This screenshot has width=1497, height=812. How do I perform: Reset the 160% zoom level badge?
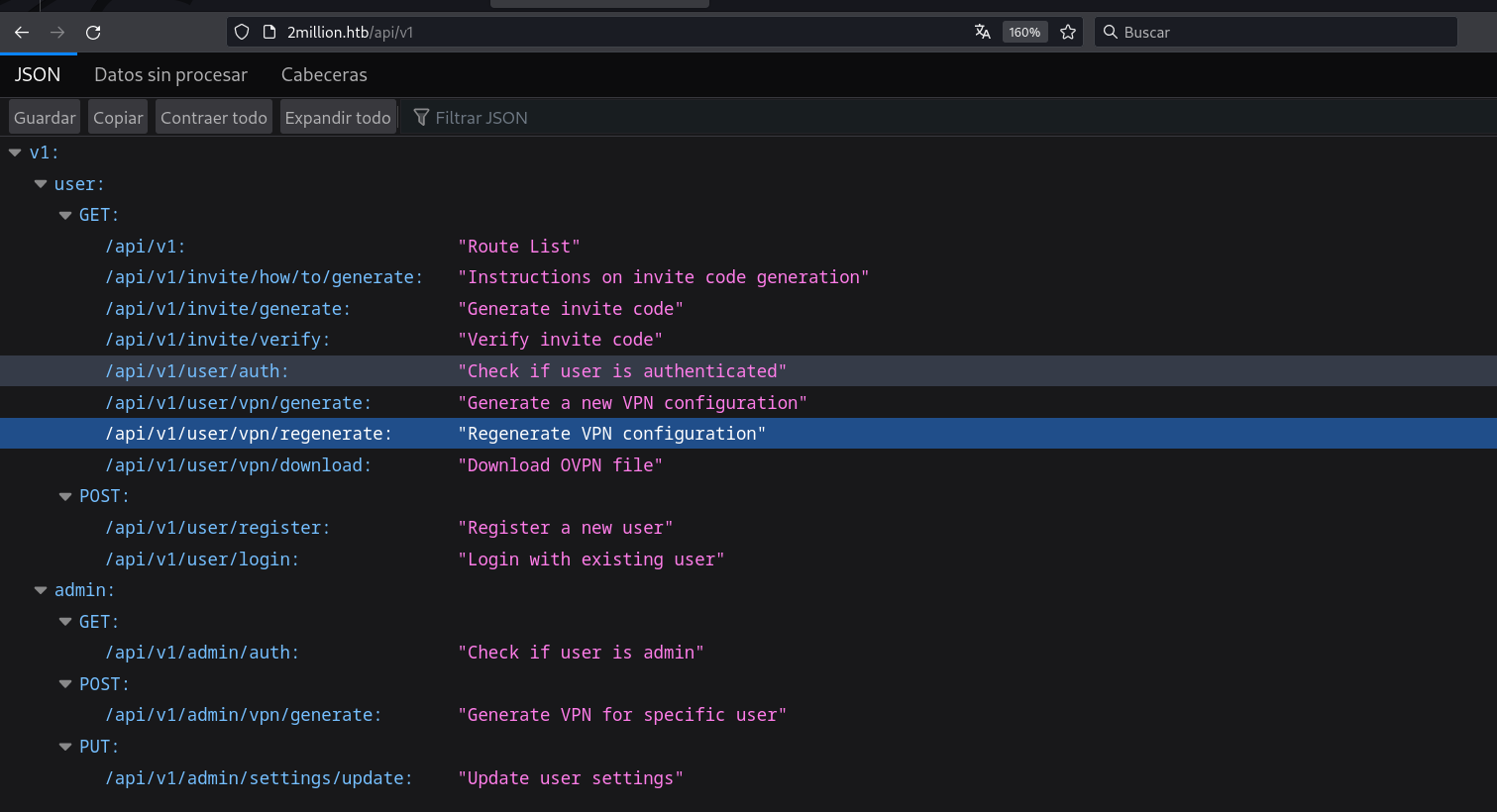[x=1024, y=32]
